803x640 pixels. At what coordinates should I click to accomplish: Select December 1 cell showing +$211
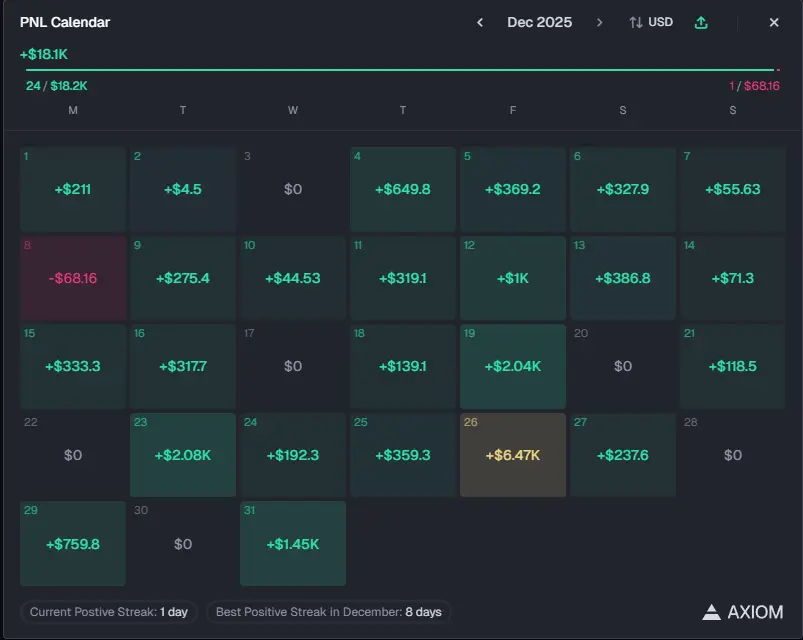(73, 189)
